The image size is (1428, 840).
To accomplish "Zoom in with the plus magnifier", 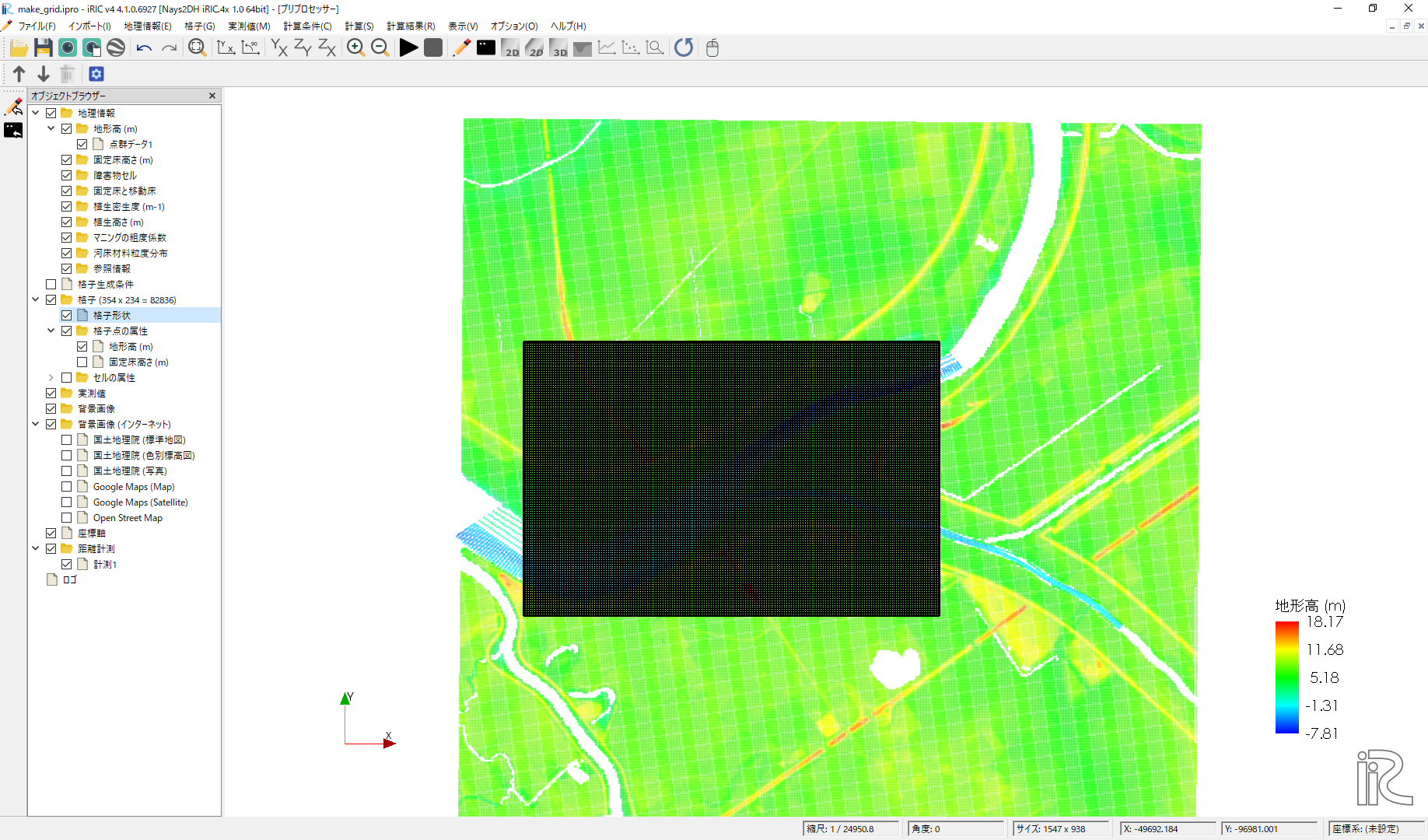I will 355,48.
